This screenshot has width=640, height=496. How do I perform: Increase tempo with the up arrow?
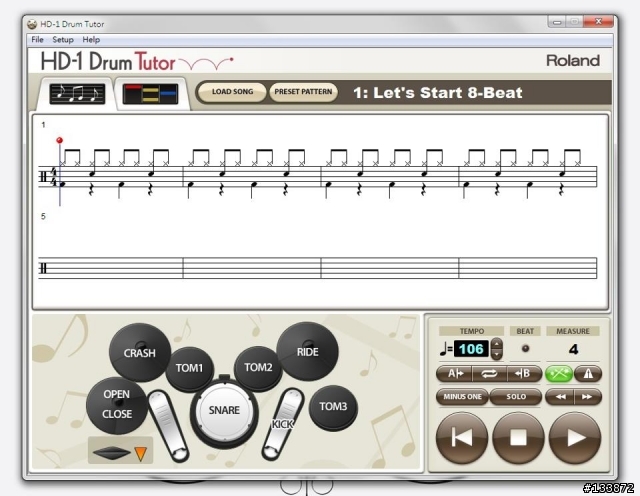click(x=496, y=344)
